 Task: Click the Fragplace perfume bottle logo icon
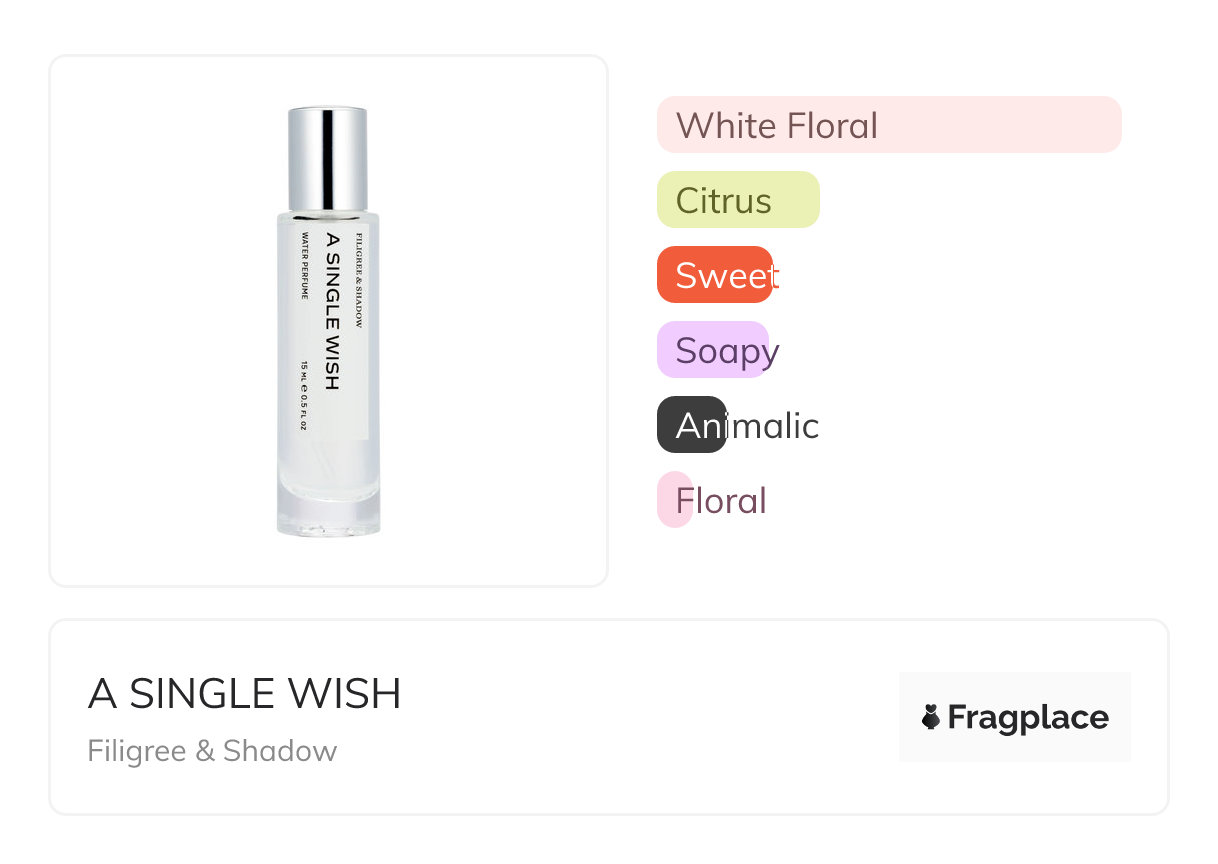tap(931, 717)
